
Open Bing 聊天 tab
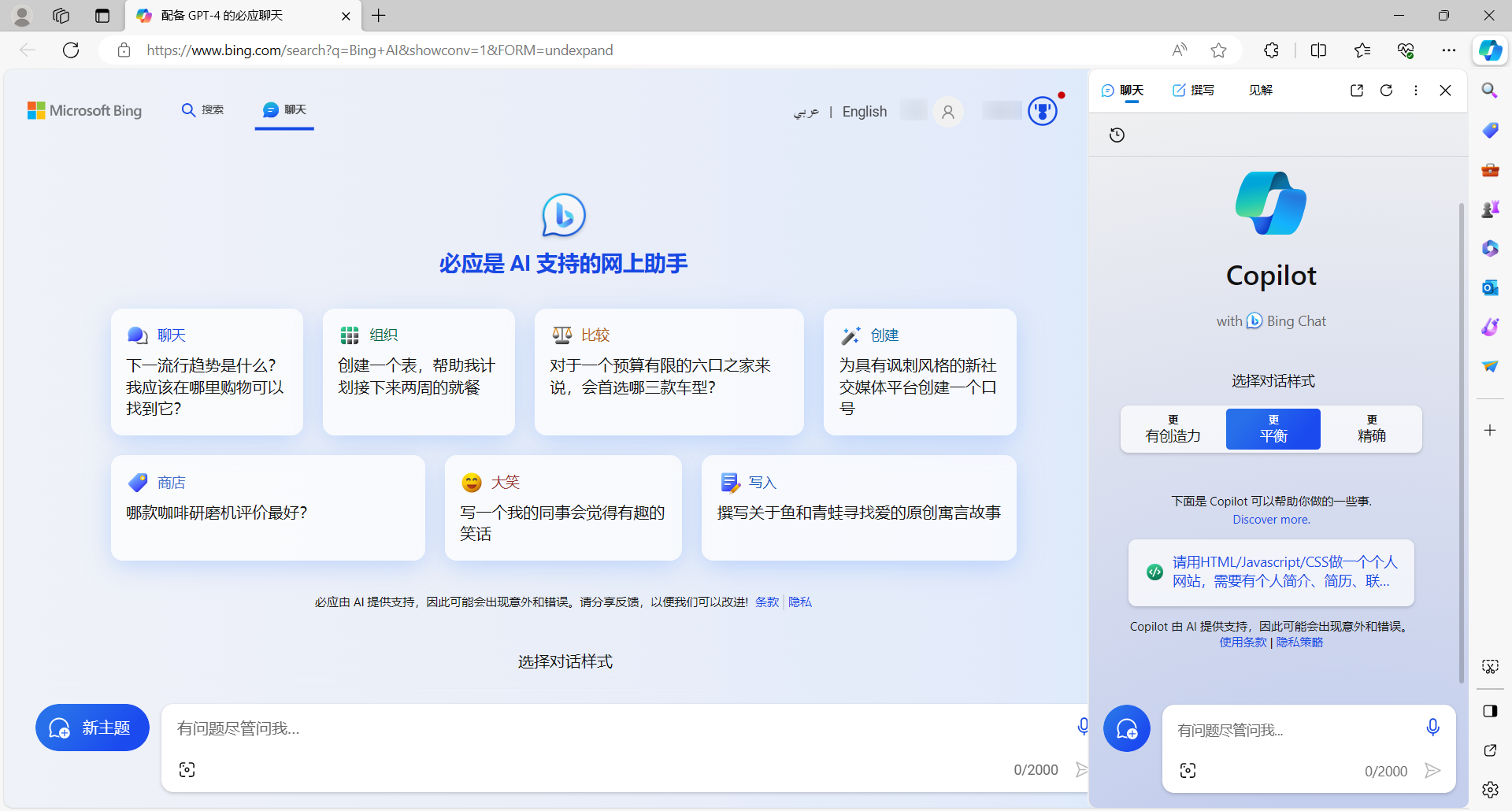point(284,110)
